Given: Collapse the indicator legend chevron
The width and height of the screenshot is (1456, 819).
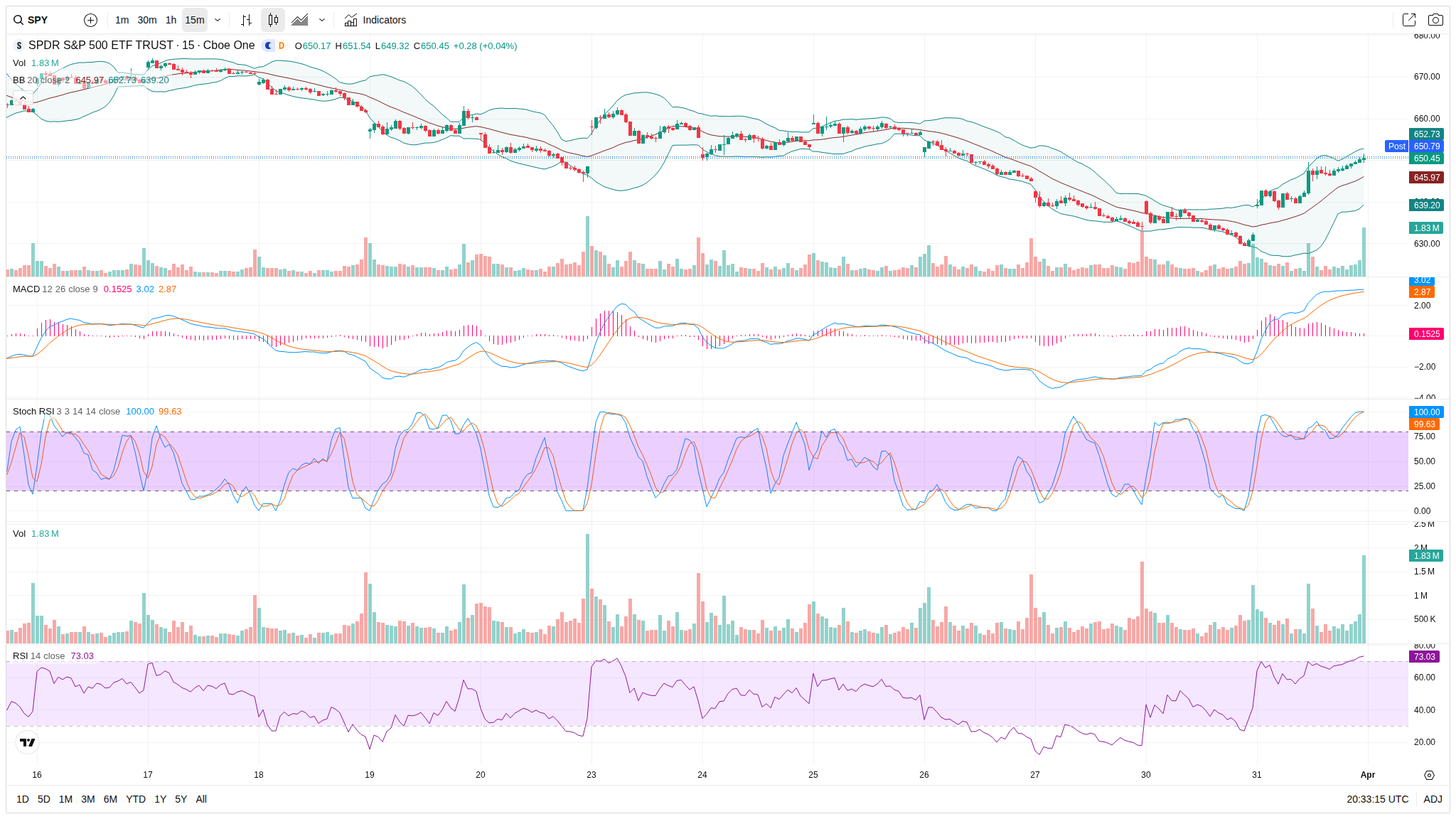Looking at the screenshot, I should point(23,98).
